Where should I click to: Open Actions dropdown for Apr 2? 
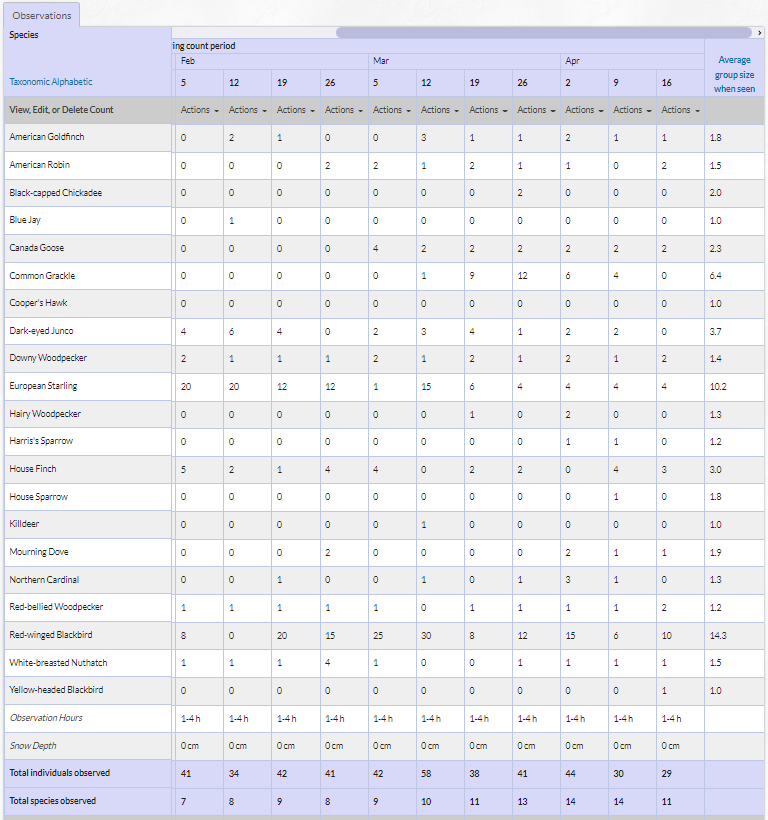pos(584,110)
